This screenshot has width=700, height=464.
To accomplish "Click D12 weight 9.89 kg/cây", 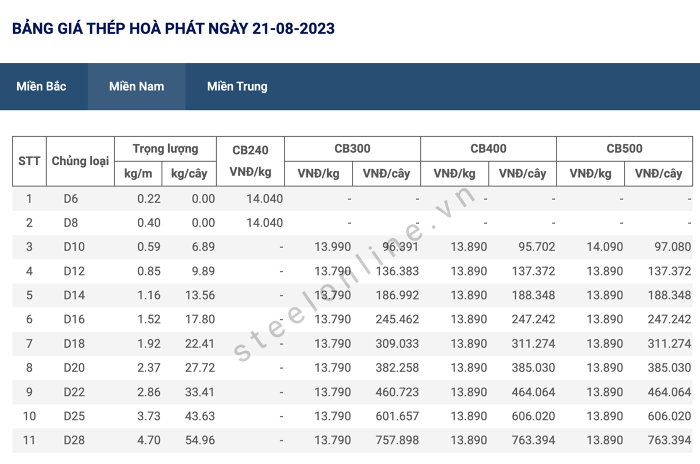I will point(203,271).
